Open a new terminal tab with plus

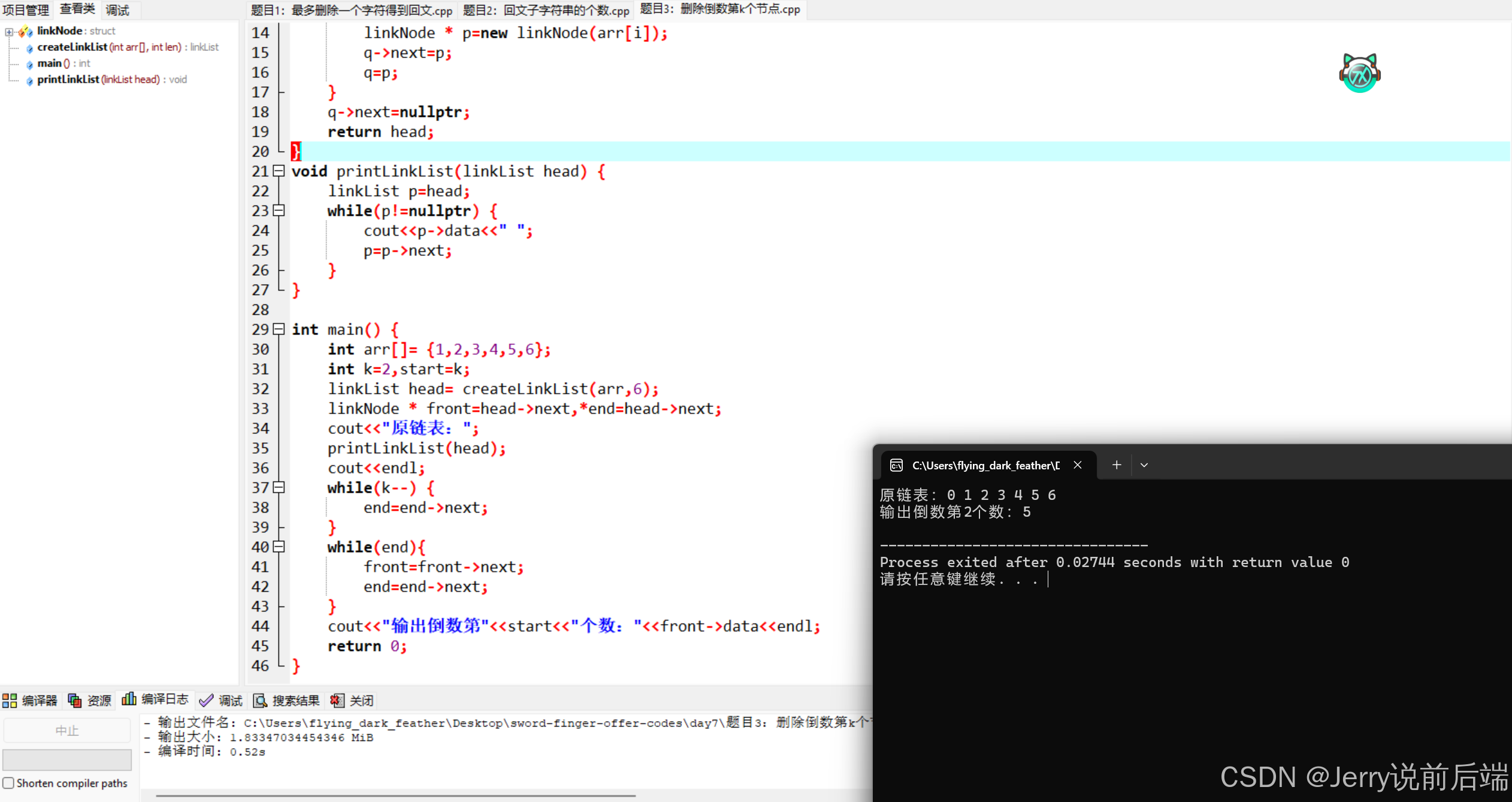pyautogui.click(x=1117, y=465)
